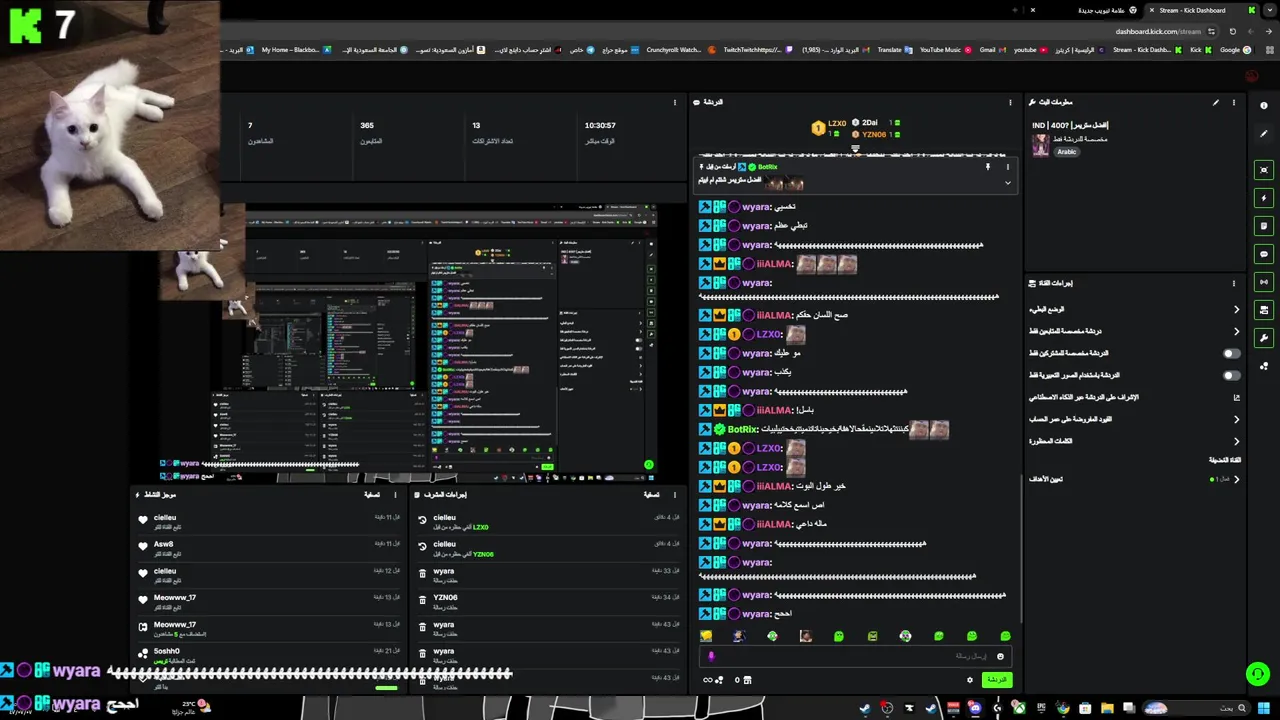Open the Gmail bookmark
This screenshot has height=720, width=1280.
(x=992, y=50)
